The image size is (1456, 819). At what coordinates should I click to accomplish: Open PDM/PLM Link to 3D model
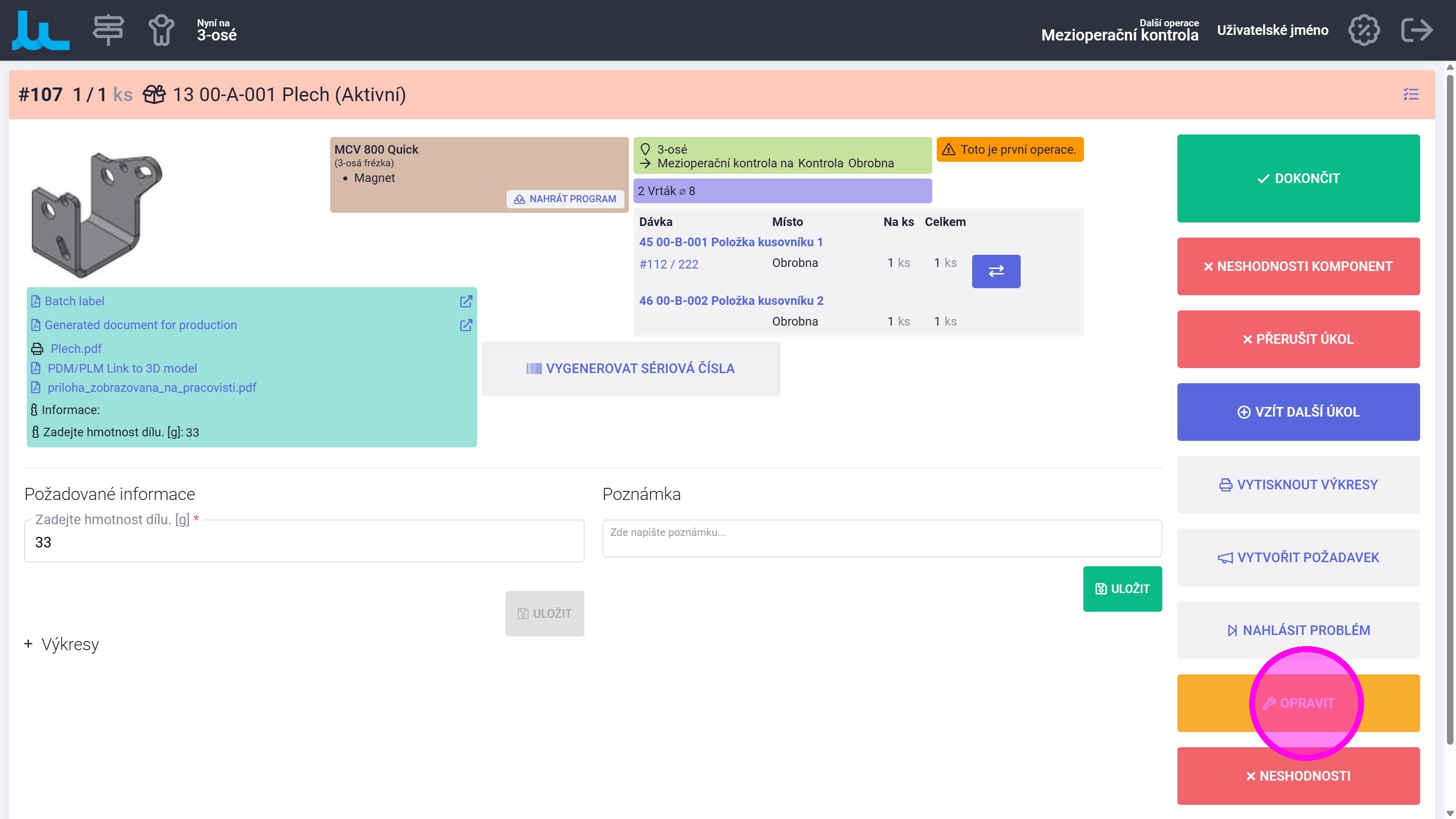coord(122,369)
